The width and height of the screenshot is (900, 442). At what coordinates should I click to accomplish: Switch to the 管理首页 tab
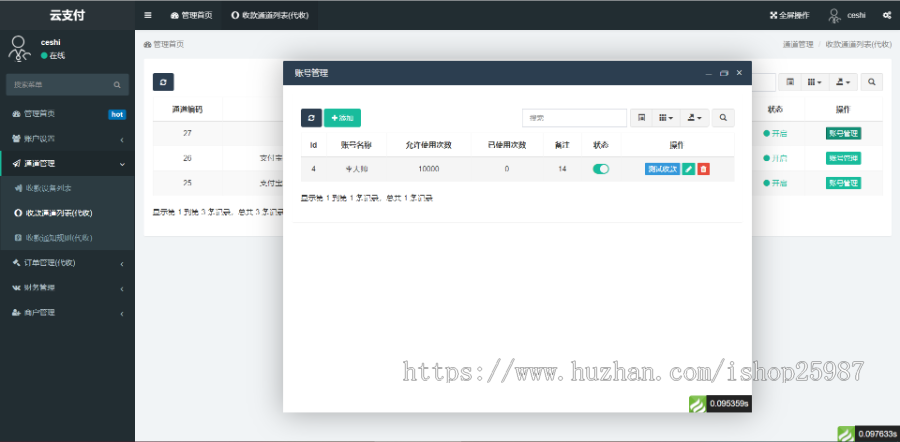190,15
